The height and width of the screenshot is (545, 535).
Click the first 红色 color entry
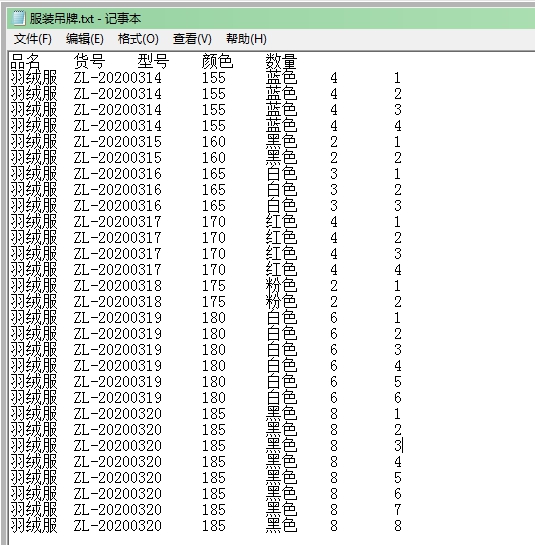pos(281,222)
